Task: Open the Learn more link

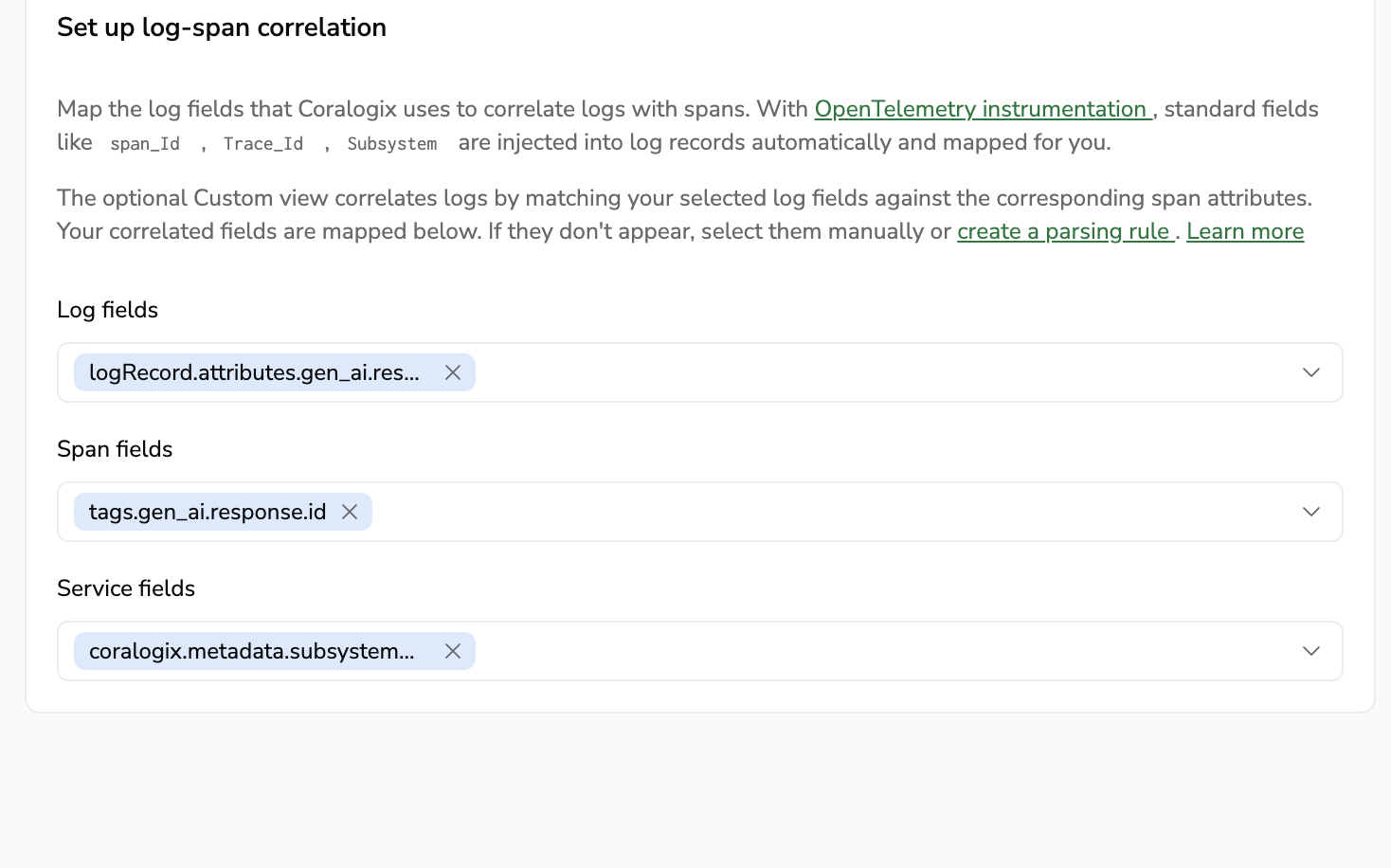Action: [x=1245, y=231]
